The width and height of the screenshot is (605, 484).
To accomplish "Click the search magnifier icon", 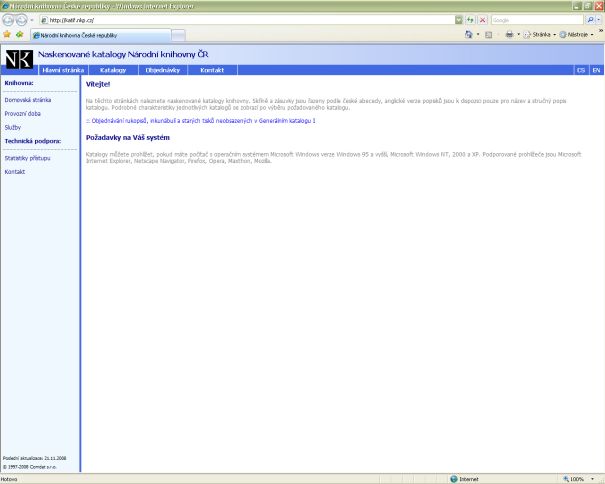I will point(589,20).
